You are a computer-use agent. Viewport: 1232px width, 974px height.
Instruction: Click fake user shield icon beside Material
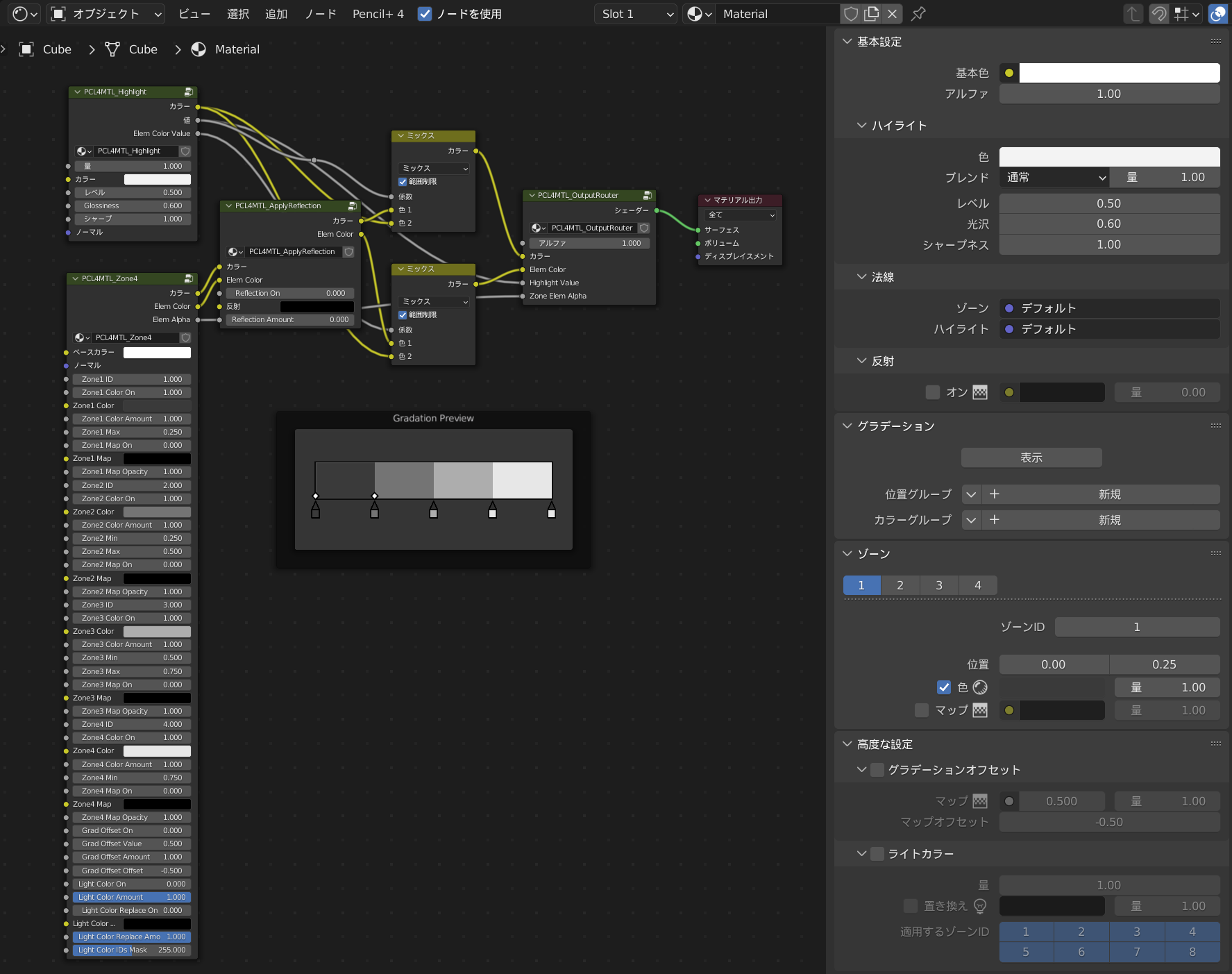851,14
